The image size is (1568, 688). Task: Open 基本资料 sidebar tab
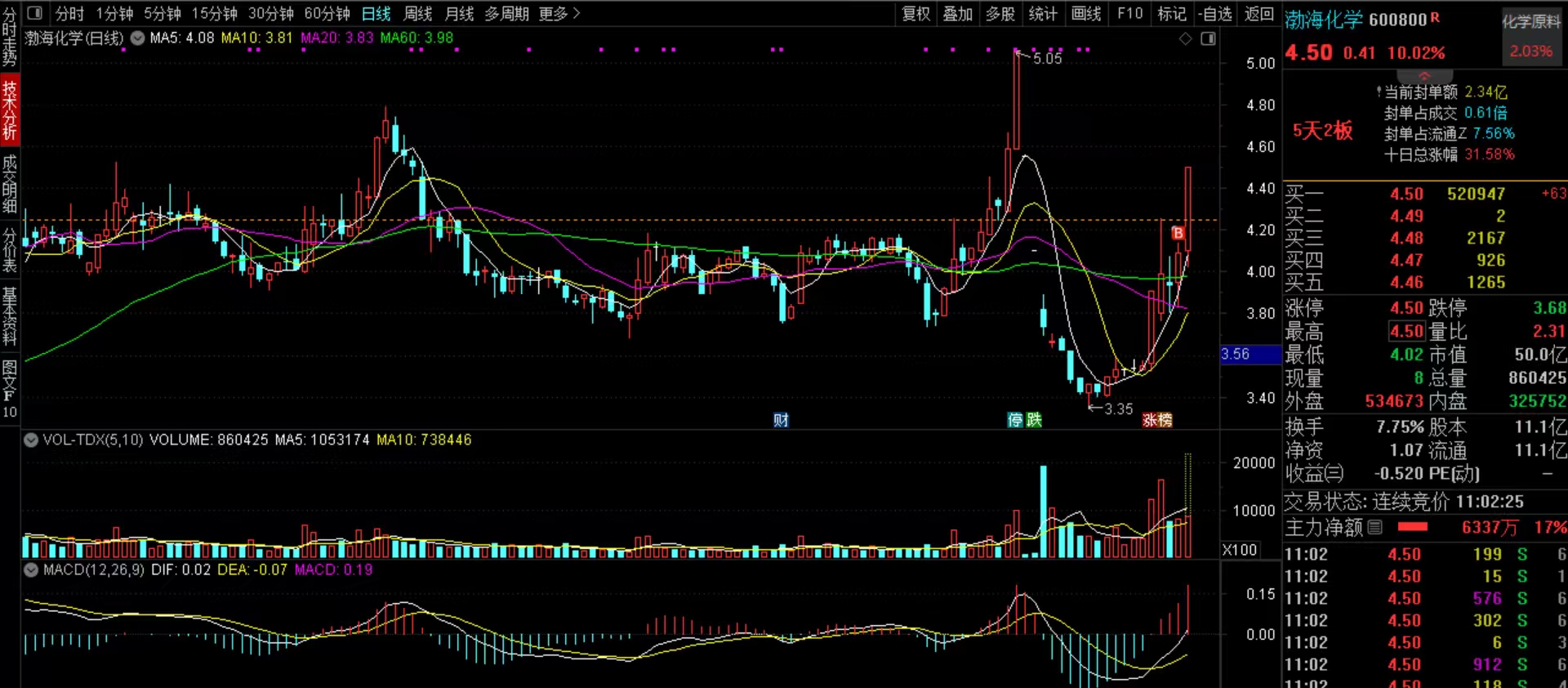click(x=10, y=316)
